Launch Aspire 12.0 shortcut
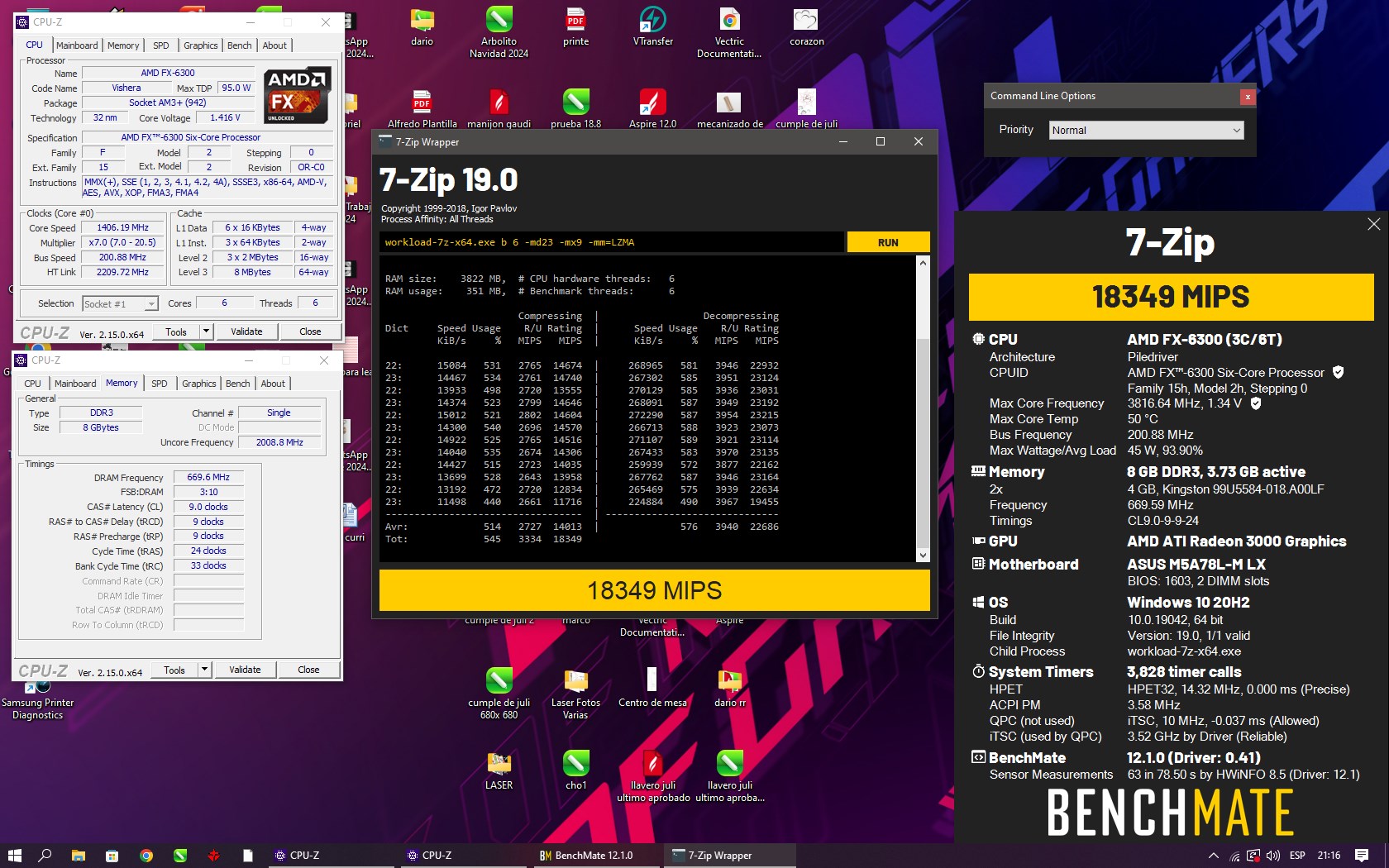Viewport: 1389px width, 868px height. pyautogui.click(x=652, y=108)
